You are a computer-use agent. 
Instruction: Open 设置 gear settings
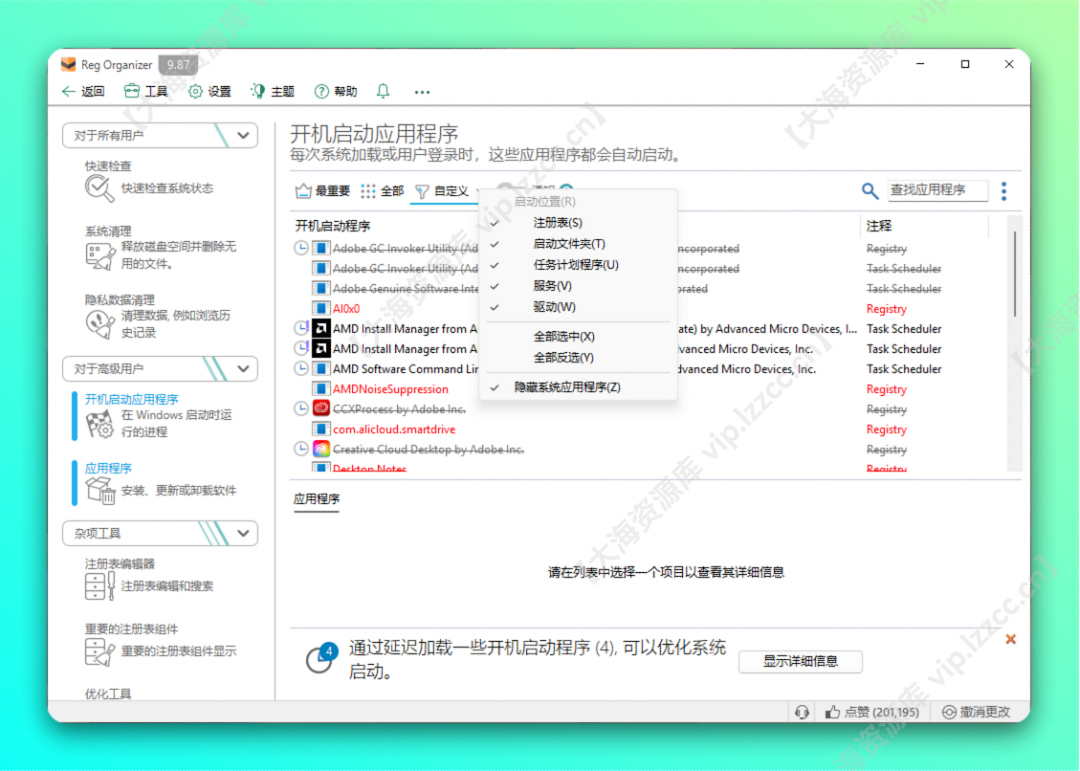(x=209, y=92)
